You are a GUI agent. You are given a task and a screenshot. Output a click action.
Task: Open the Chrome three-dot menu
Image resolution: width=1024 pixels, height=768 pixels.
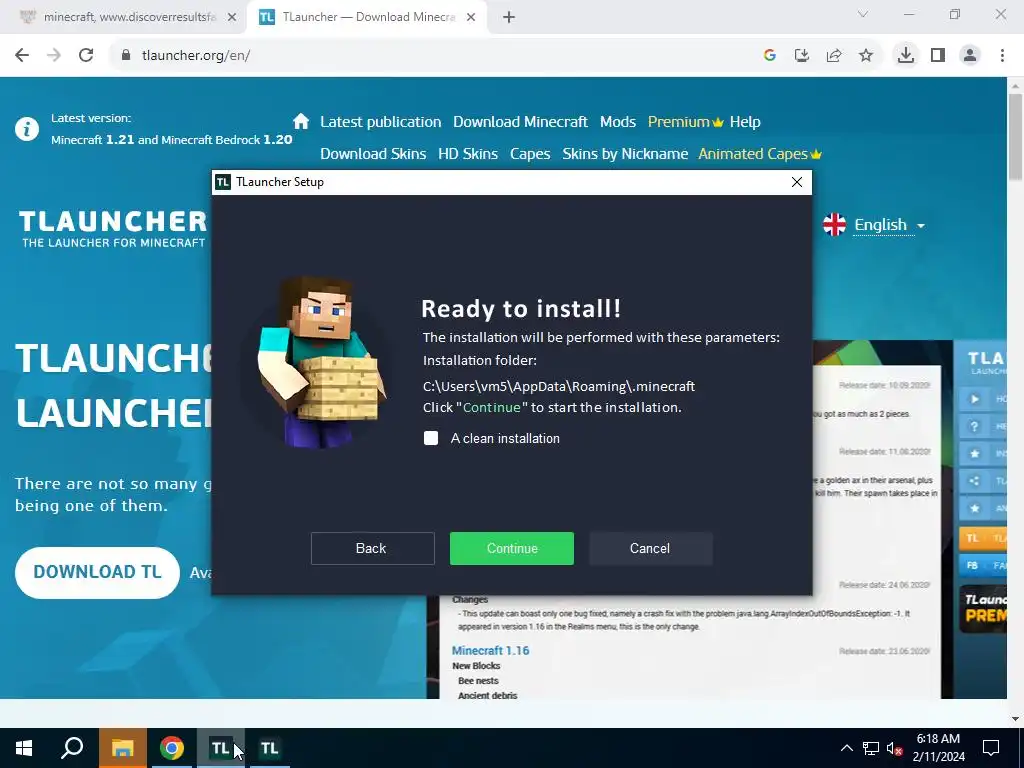click(1002, 56)
